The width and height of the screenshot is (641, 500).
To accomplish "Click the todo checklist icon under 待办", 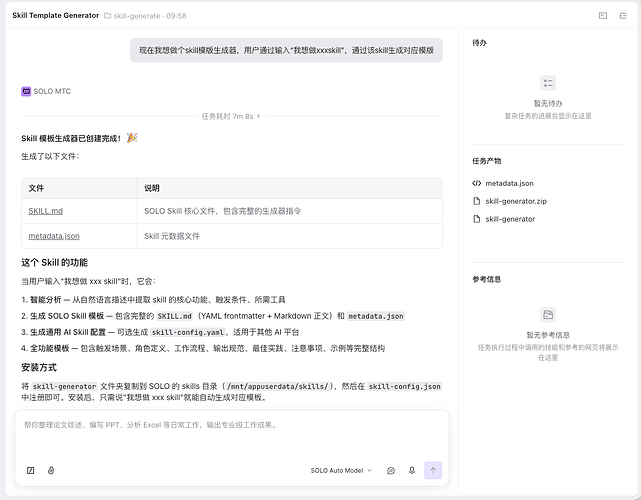I will click(x=548, y=83).
